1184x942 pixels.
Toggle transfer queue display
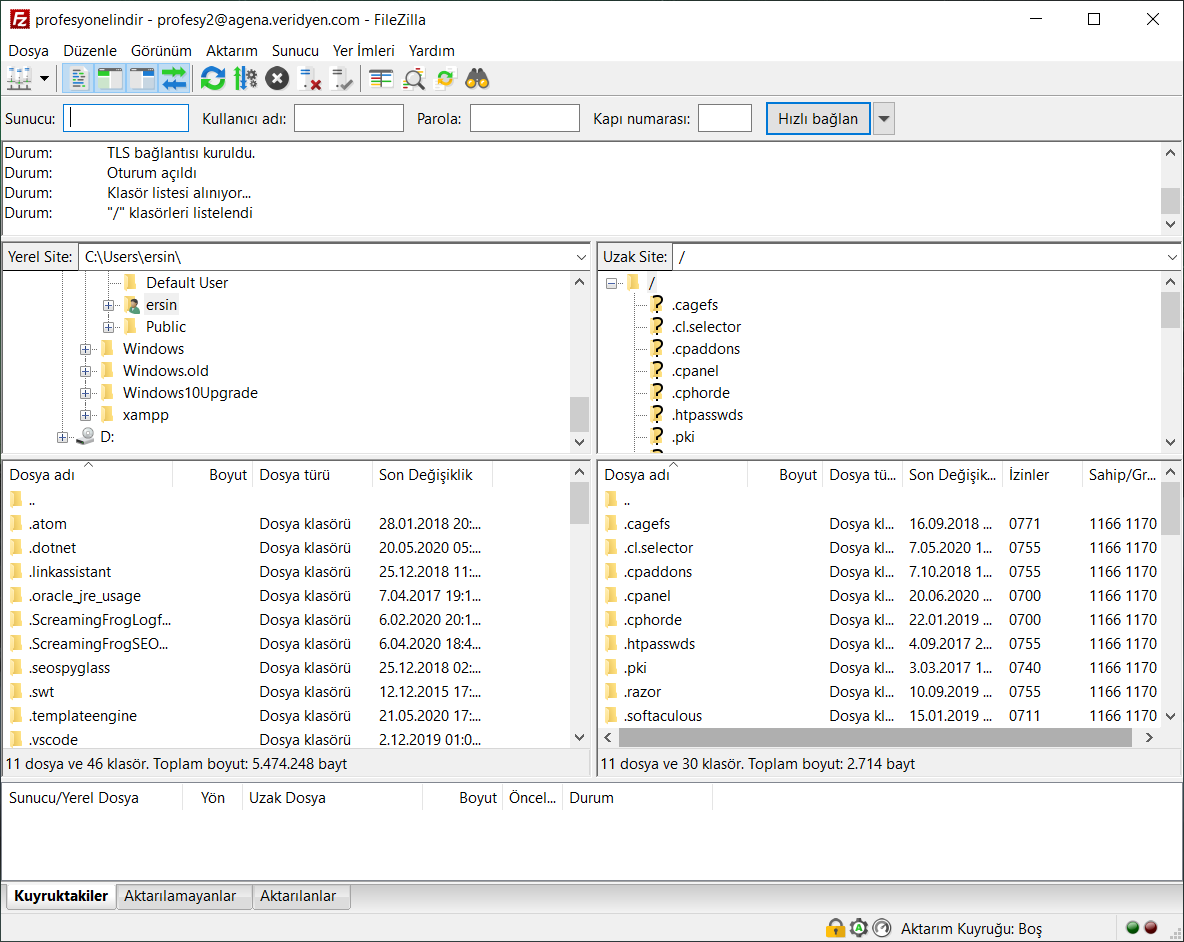click(x=174, y=78)
